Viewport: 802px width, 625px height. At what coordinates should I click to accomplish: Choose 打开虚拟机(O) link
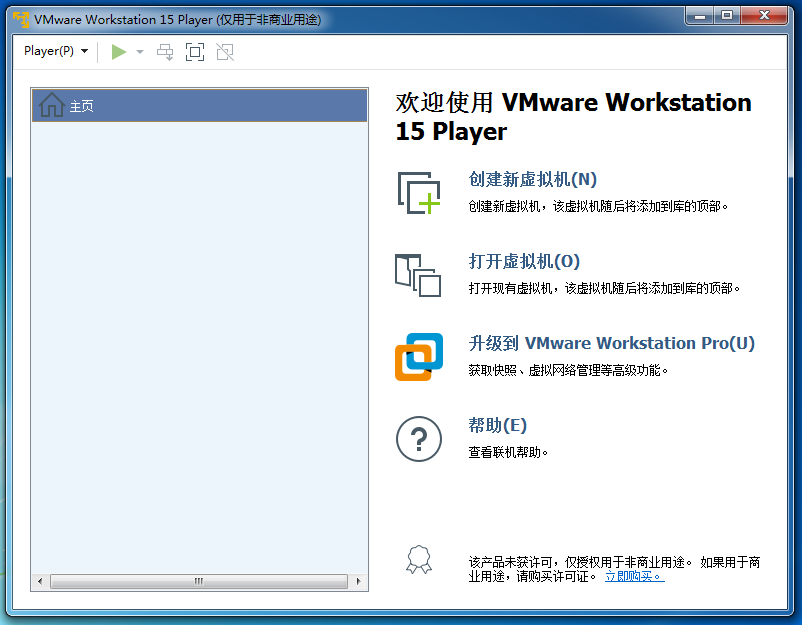coord(524,261)
